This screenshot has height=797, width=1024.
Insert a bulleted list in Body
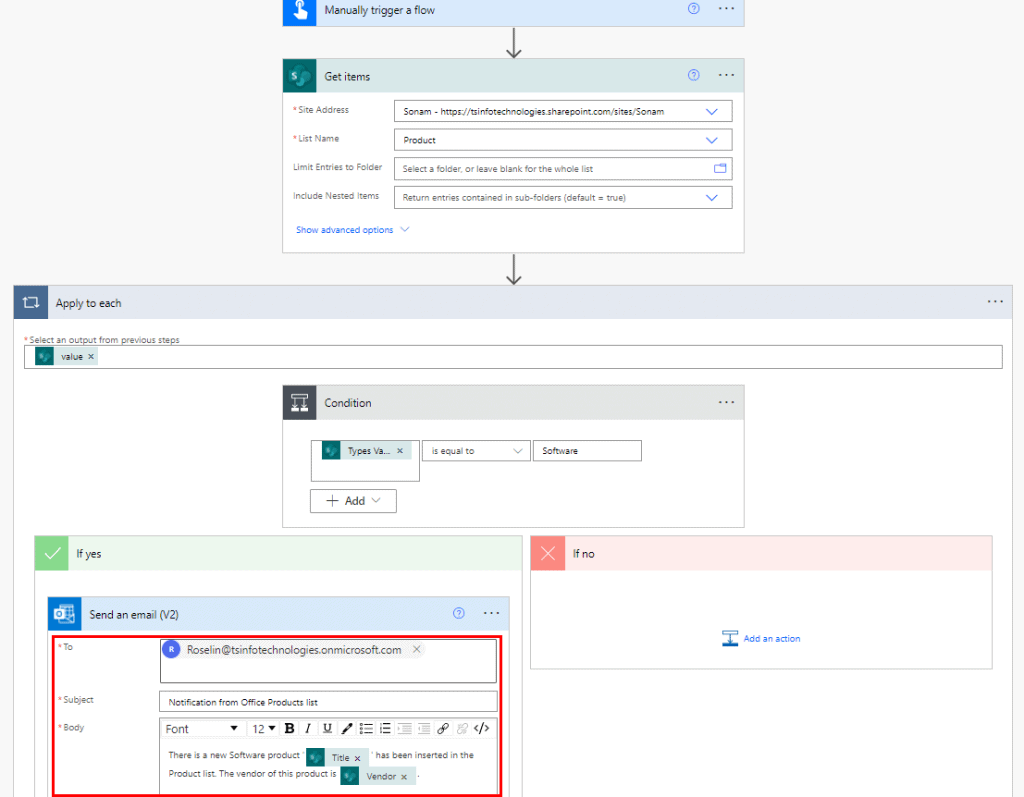click(x=366, y=728)
